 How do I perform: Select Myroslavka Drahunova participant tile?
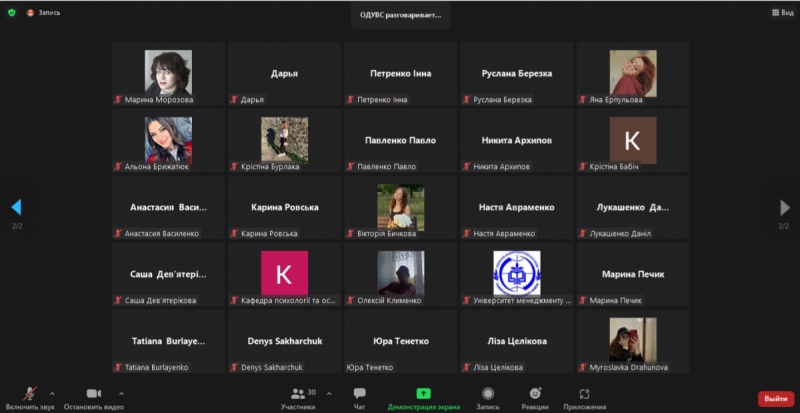pos(632,341)
